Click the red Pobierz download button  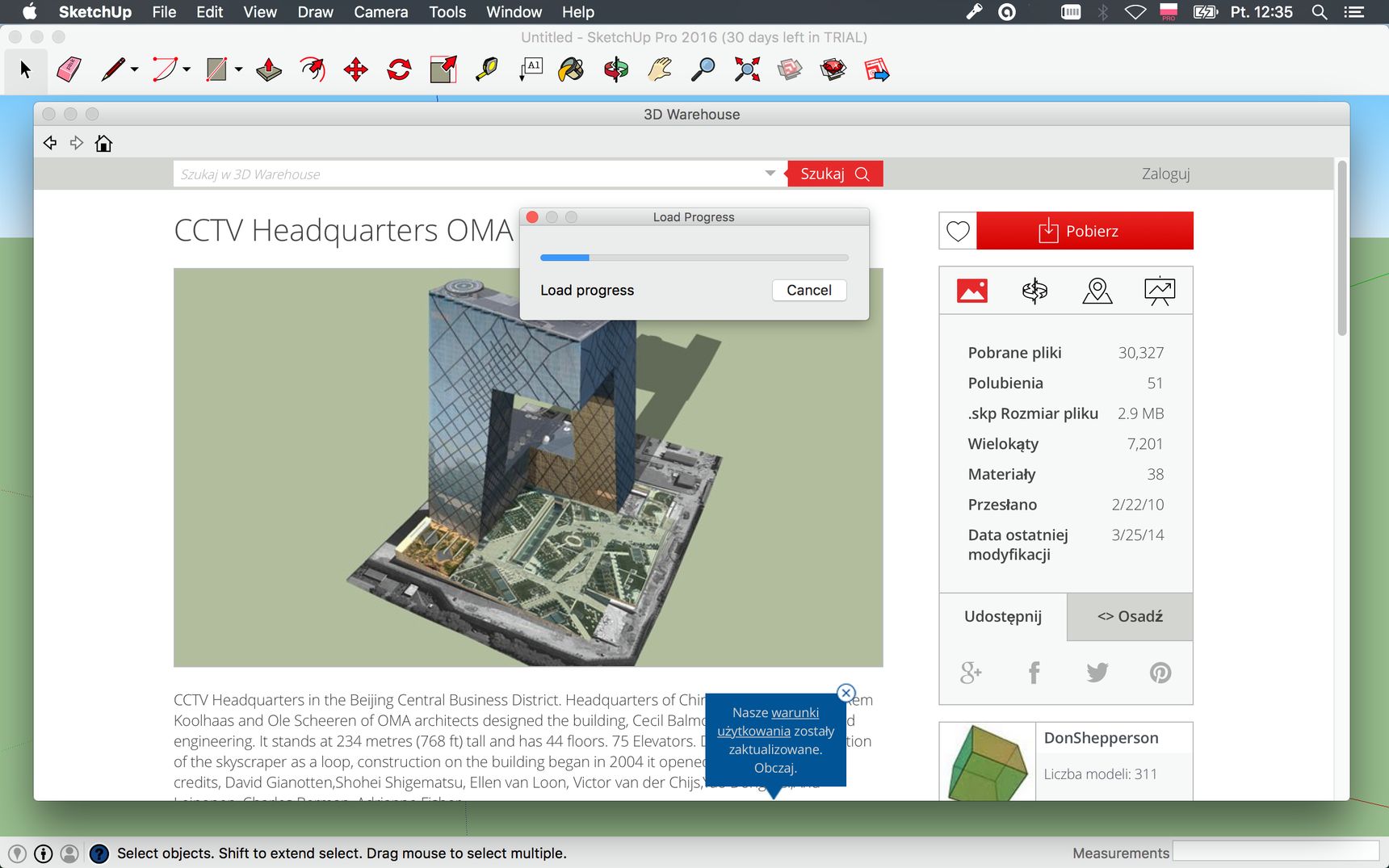click(x=1085, y=231)
